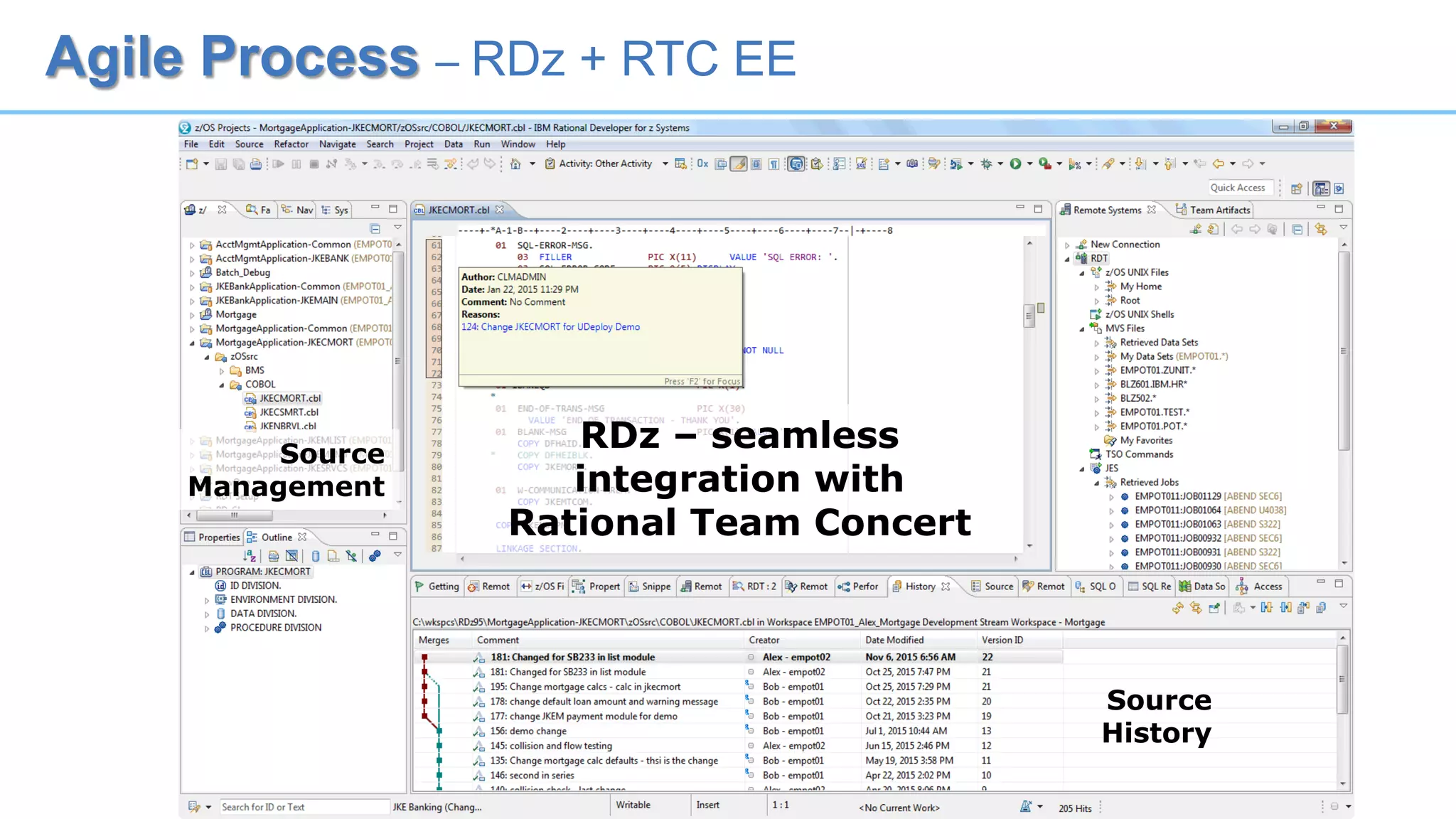This screenshot has width=1456, height=819.
Task: Click the Previous Annotation up-arrow icon
Action: [1169, 164]
